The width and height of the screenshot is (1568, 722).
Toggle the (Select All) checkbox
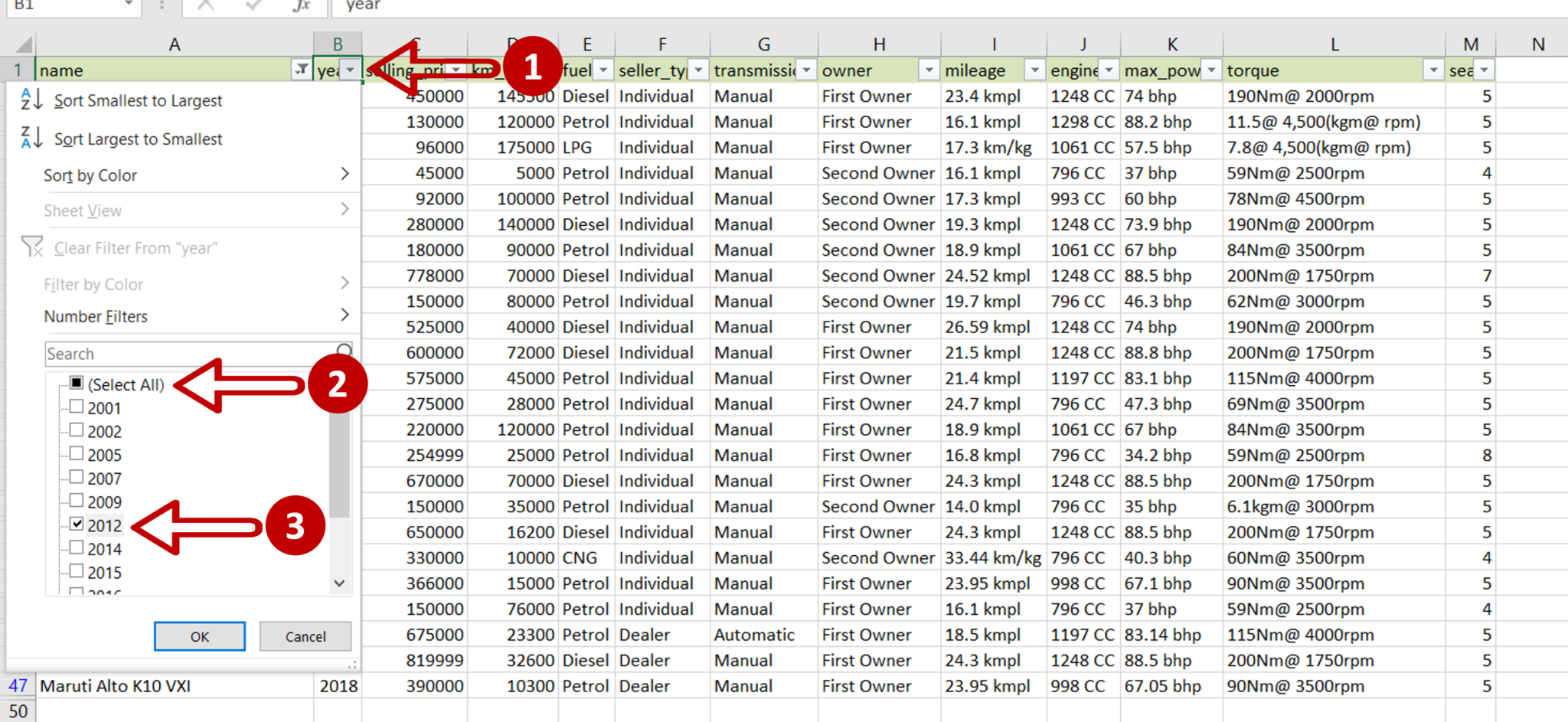pyautogui.click(x=76, y=383)
